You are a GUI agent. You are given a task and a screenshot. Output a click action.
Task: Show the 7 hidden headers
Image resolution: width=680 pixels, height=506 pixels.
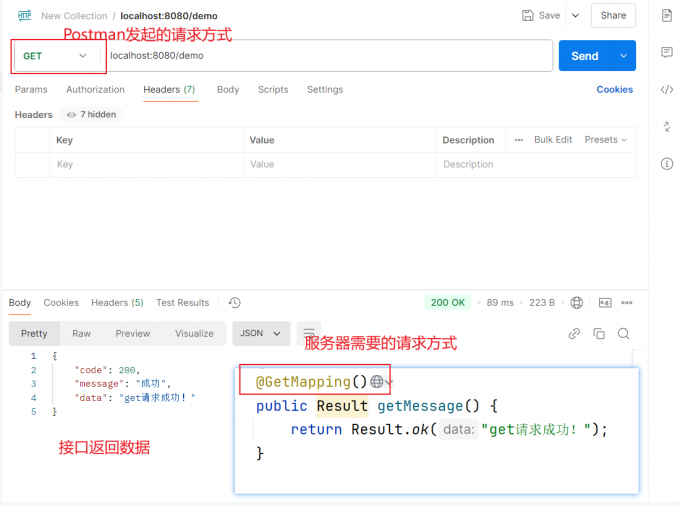tap(92, 114)
